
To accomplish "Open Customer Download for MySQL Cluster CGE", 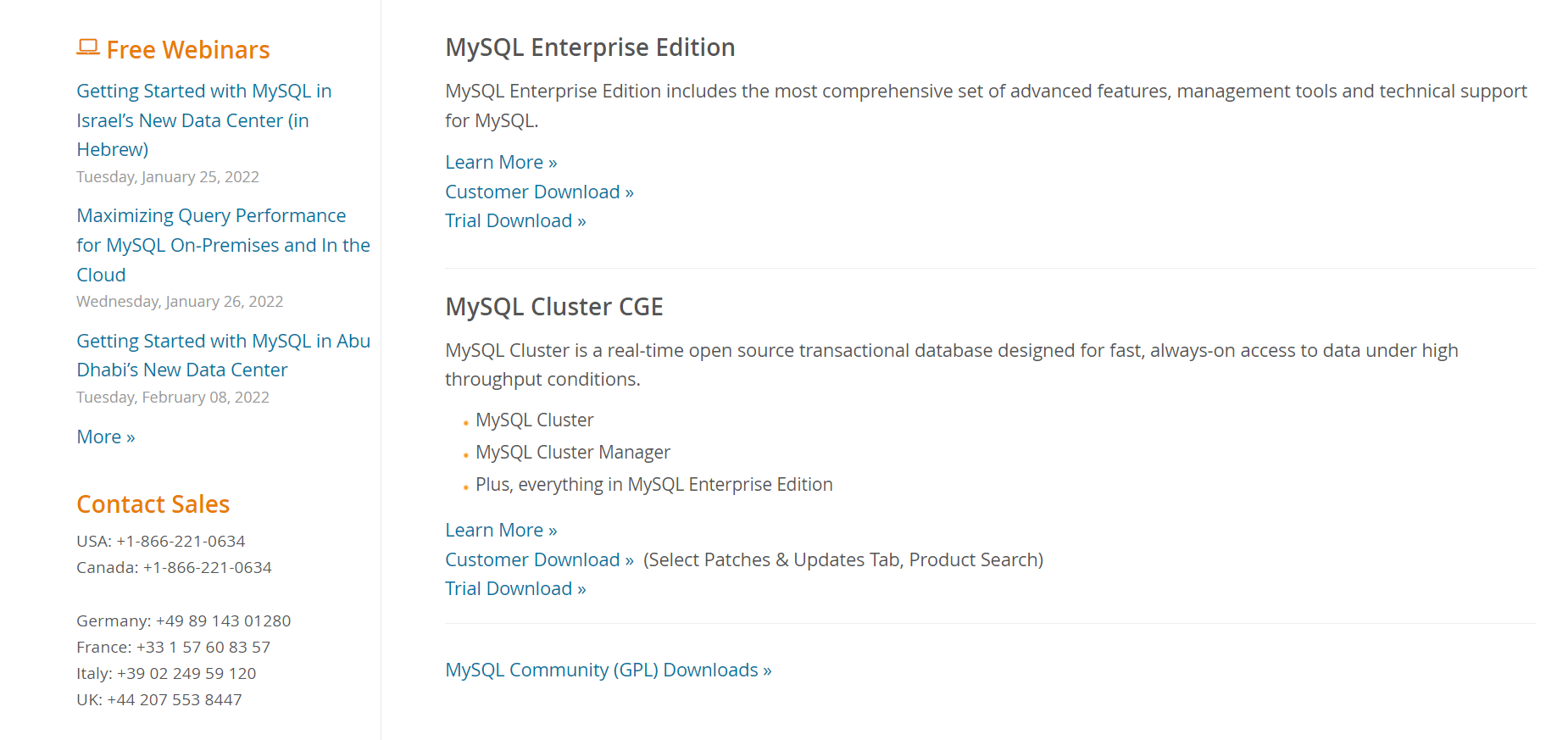I will (538, 559).
